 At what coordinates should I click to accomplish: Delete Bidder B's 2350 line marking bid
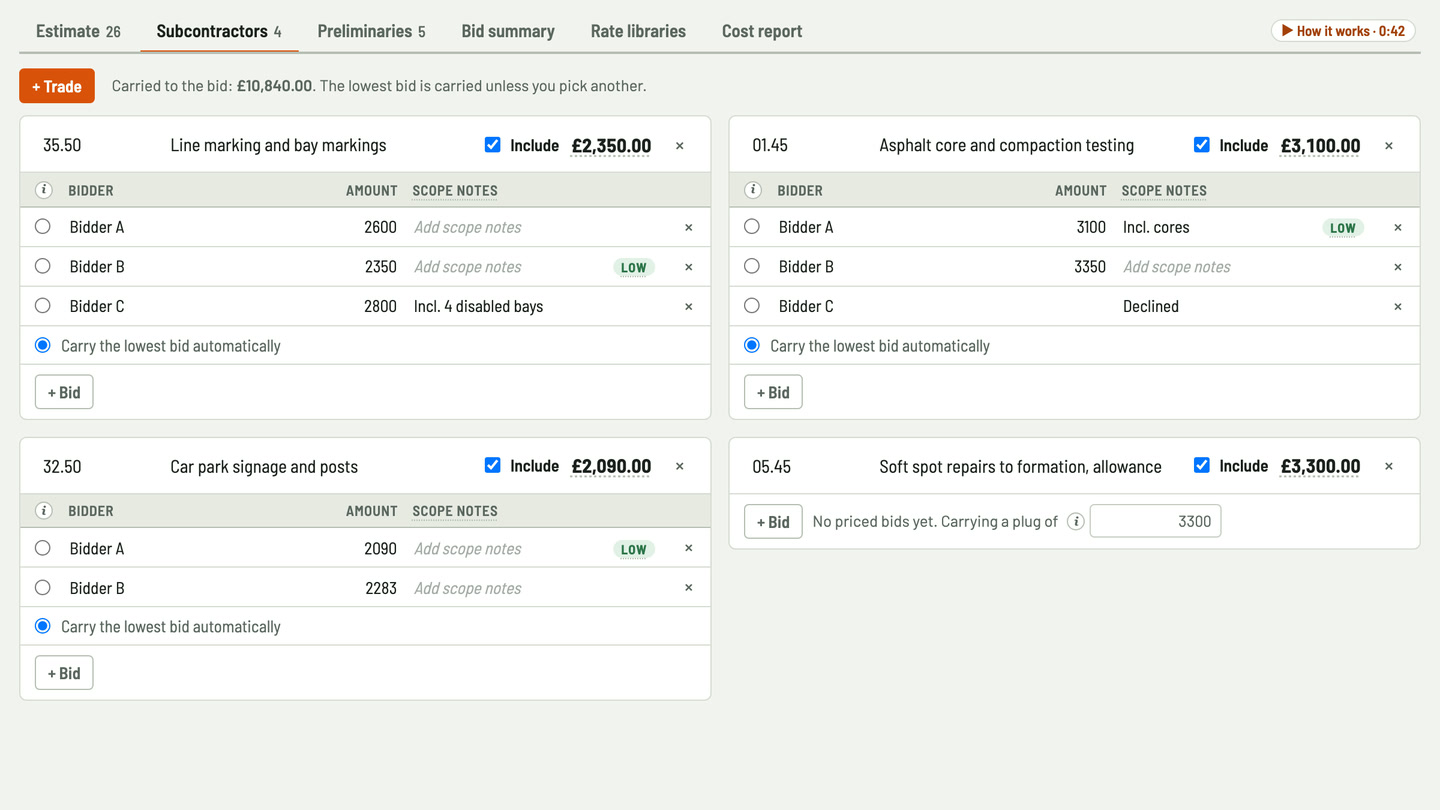pyautogui.click(x=688, y=267)
